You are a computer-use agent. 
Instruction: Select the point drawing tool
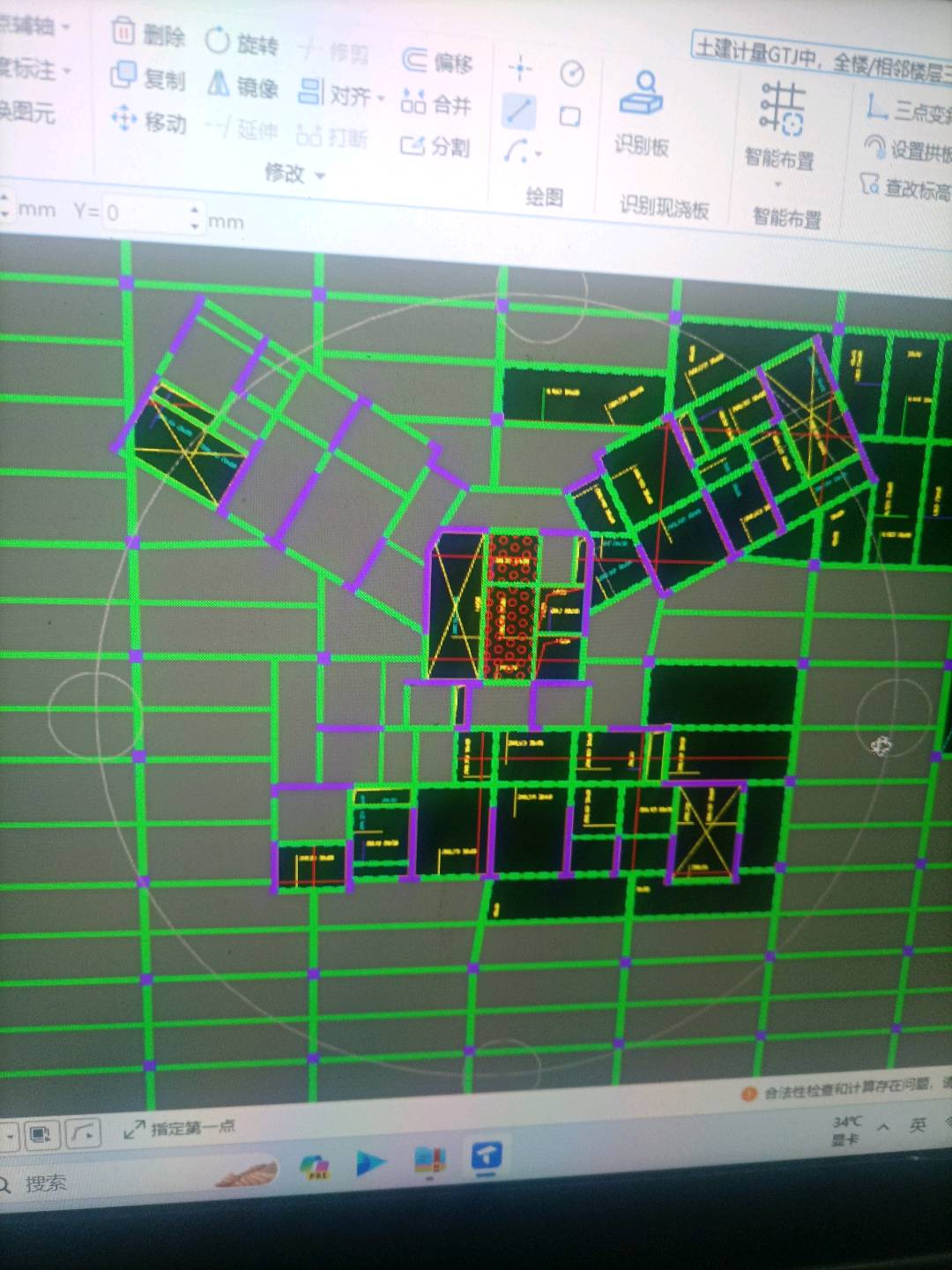[520, 68]
